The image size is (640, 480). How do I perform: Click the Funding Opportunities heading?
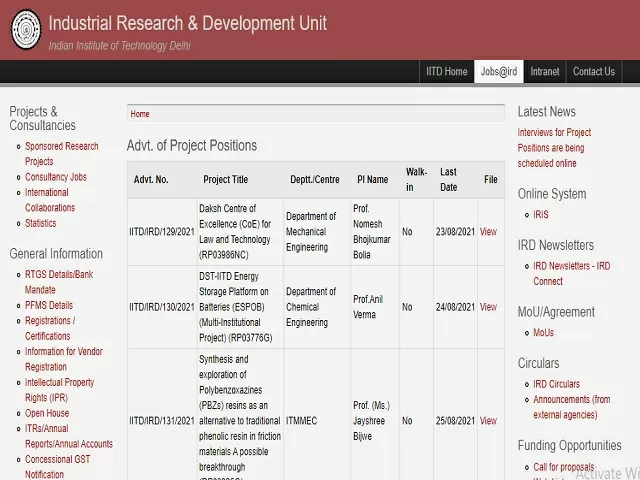[569, 445]
